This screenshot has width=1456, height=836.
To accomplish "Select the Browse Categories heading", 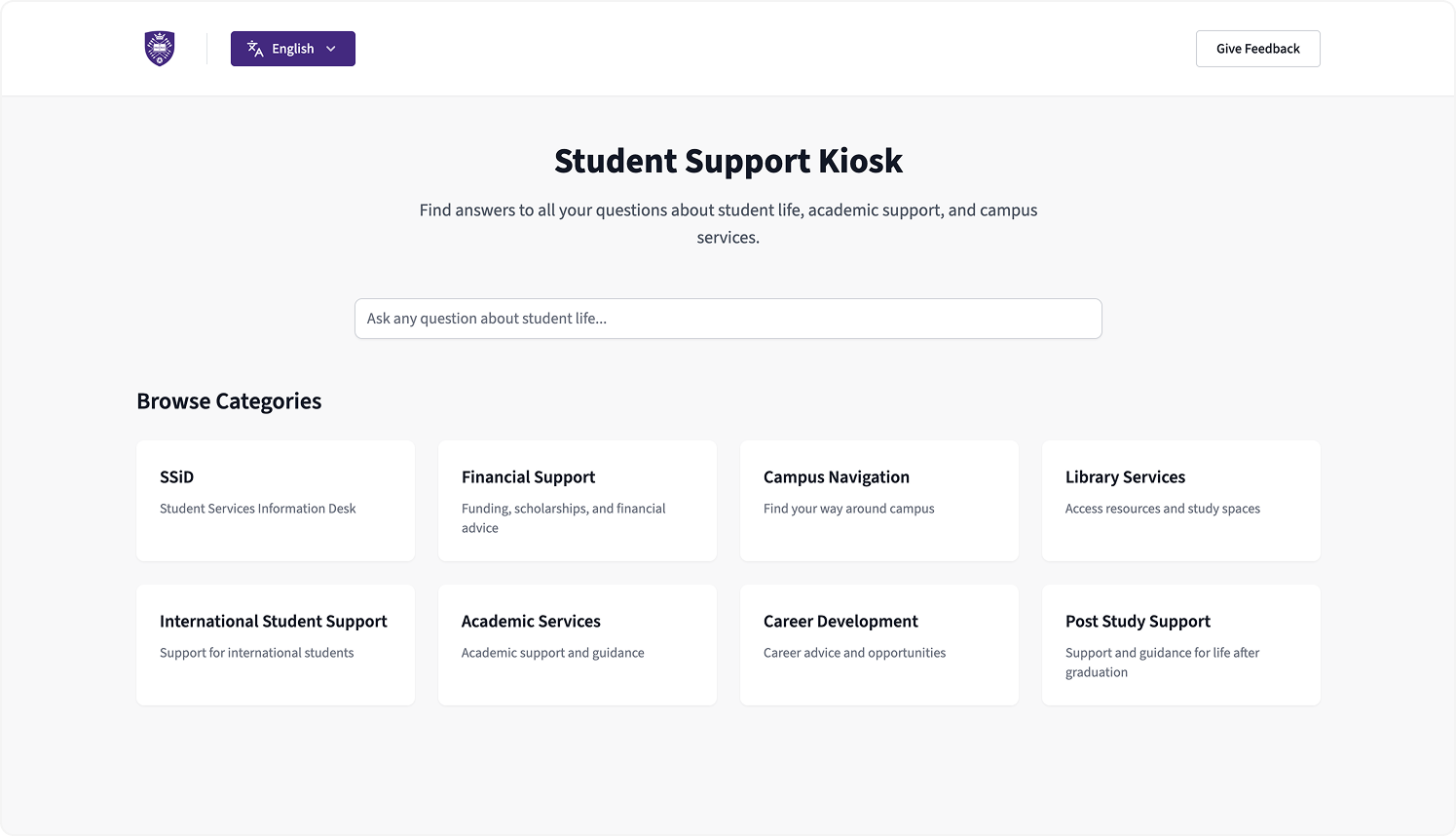I will click(x=228, y=400).
